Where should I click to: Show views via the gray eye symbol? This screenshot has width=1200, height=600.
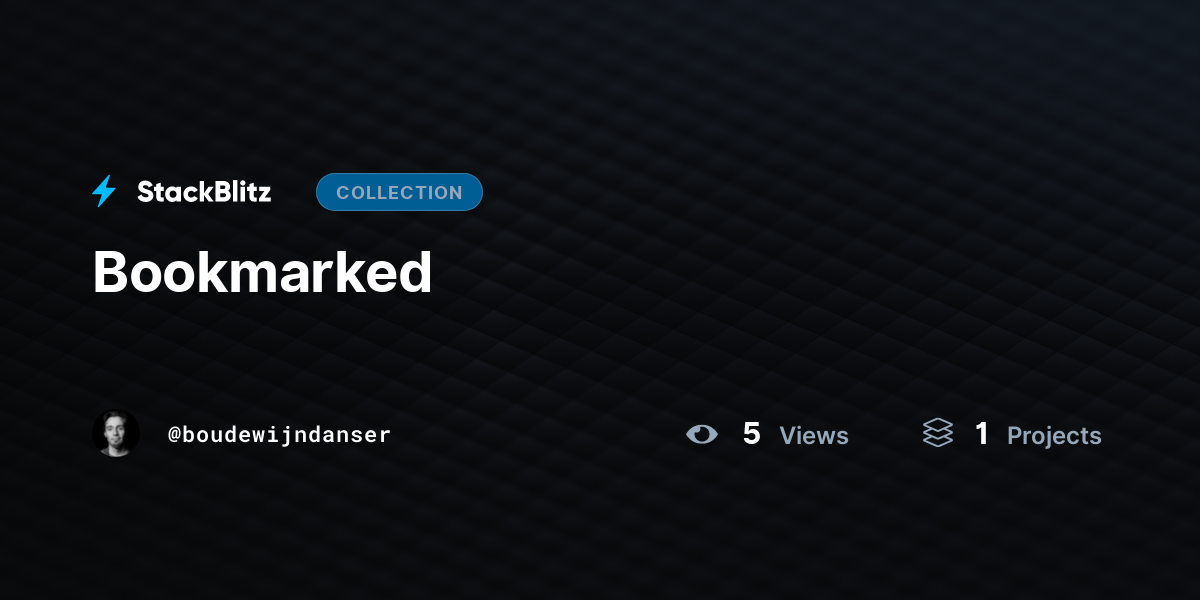click(702, 434)
